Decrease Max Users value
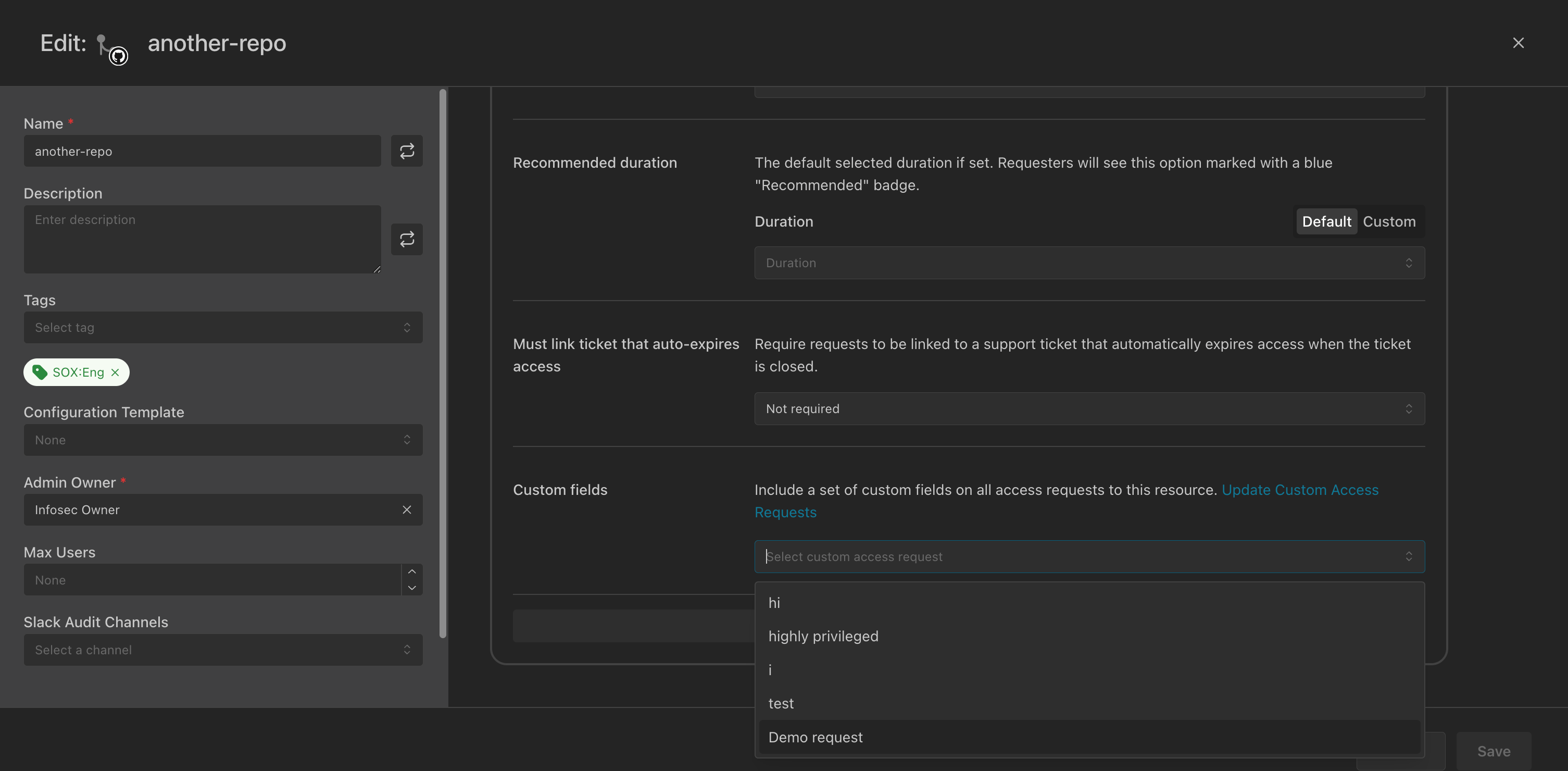1568x771 pixels. (x=412, y=588)
